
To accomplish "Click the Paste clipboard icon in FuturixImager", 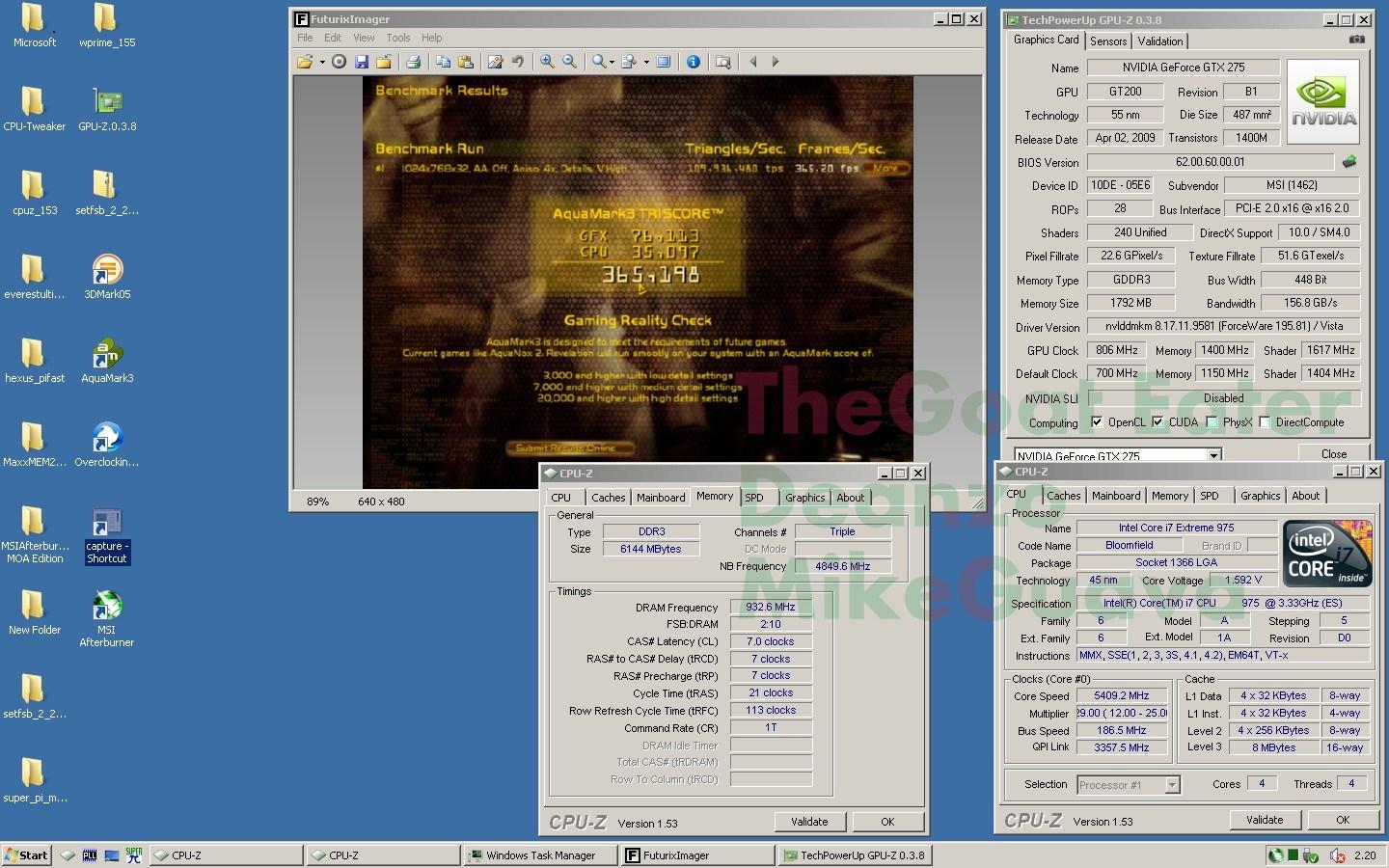I will pyautogui.click(x=466, y=62).
